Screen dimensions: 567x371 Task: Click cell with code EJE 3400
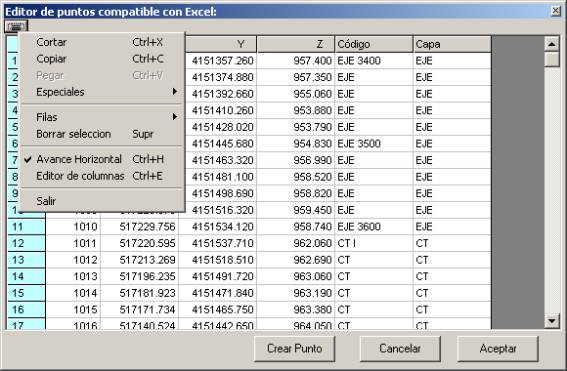pyautogui.click(x=374, y=61)
